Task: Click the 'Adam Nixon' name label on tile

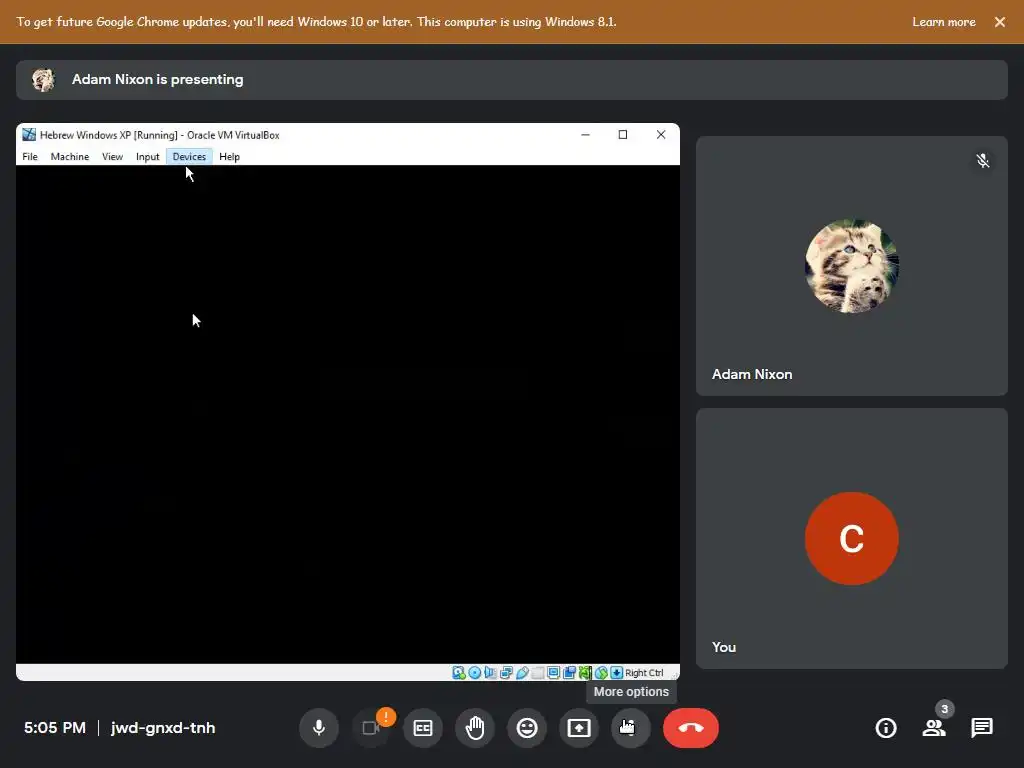Action: (x=752, y=374)
